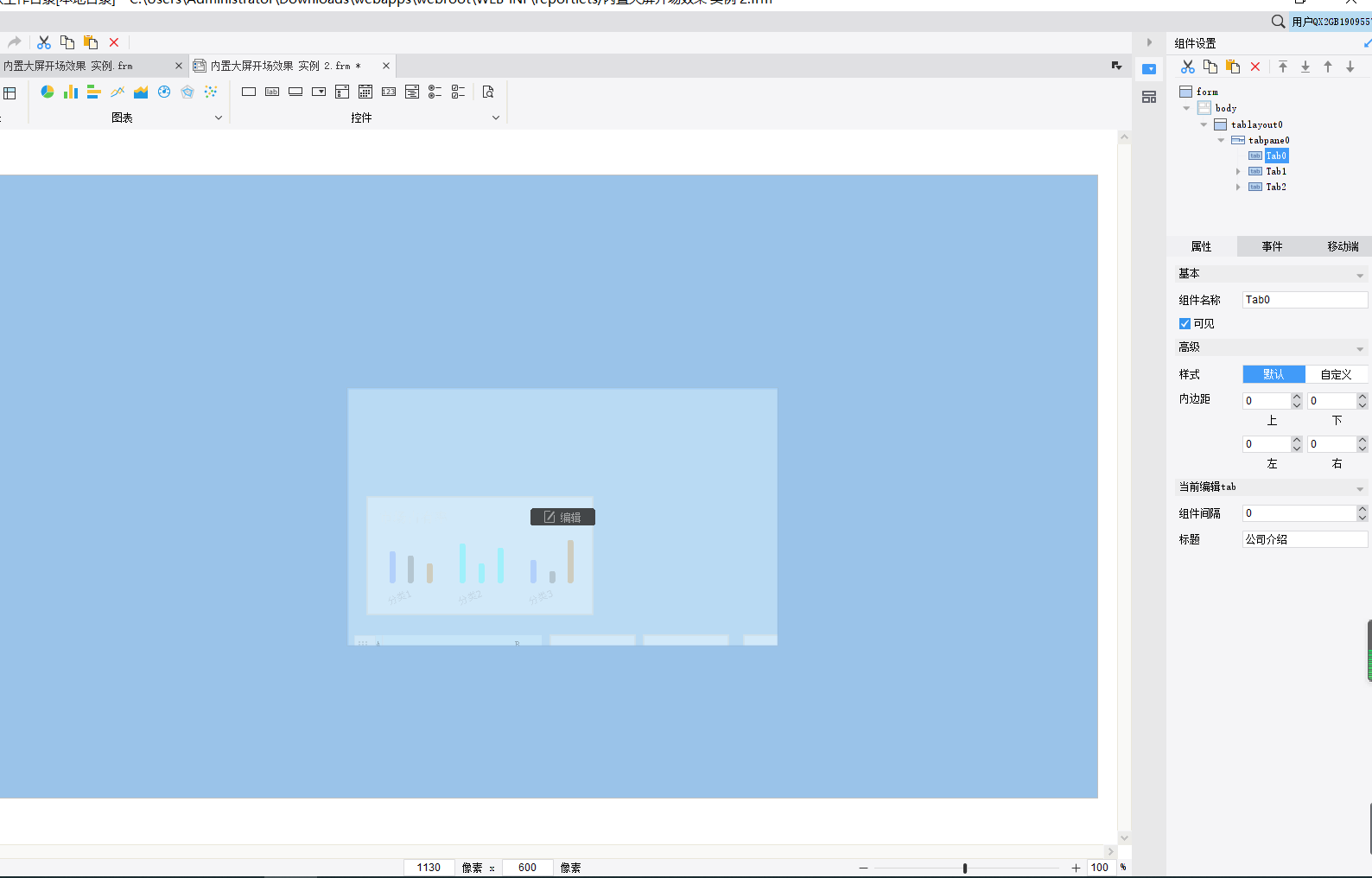
Task: Click the zoom-in plus button
Action: pyautogui.click(x=1076, y=868)
